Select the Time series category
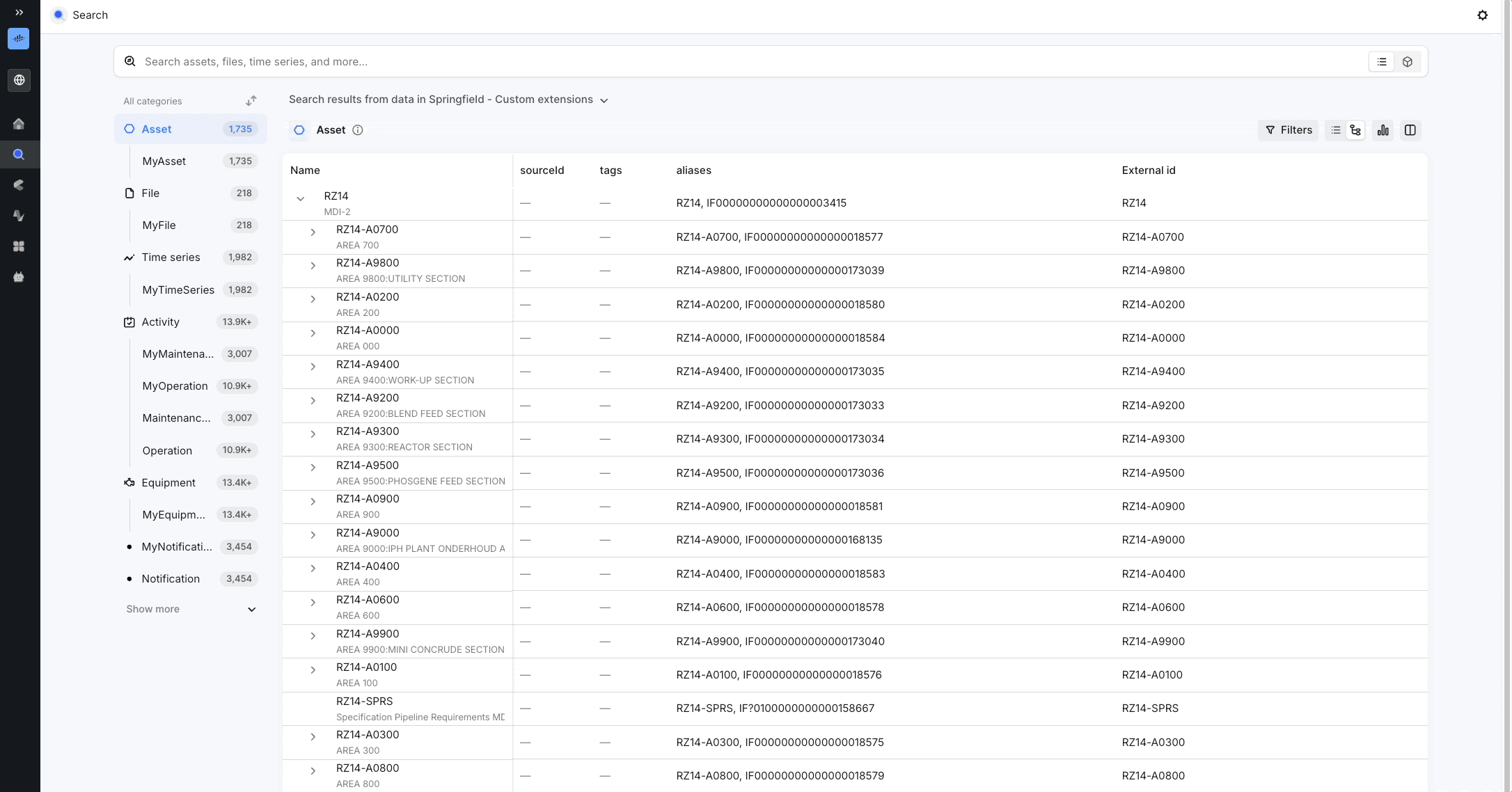The height and width of the screenshot is (792, 1512). (171, 258)
